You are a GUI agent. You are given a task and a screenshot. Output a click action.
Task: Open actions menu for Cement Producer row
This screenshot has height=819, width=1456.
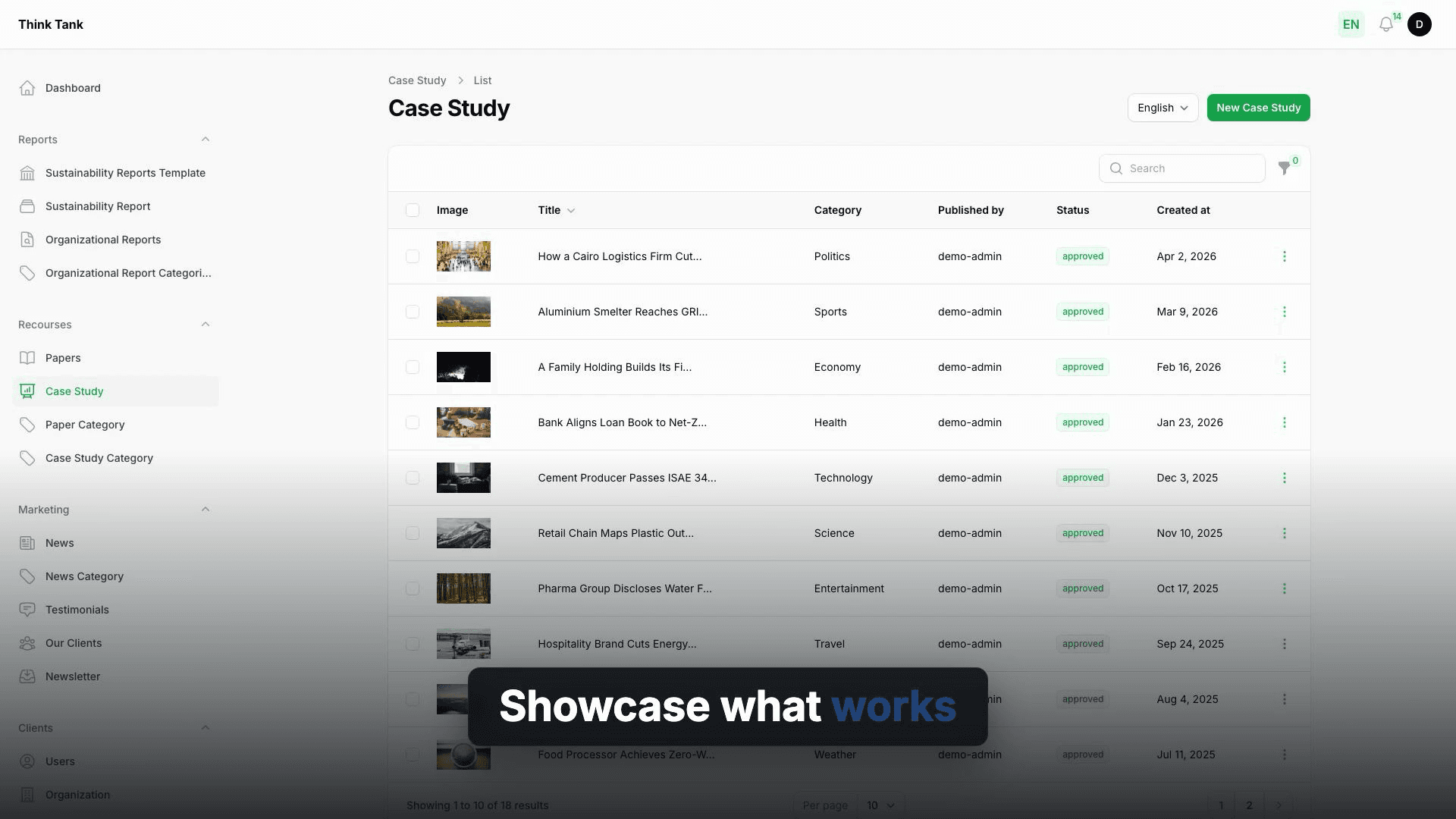click(1284, 478)
